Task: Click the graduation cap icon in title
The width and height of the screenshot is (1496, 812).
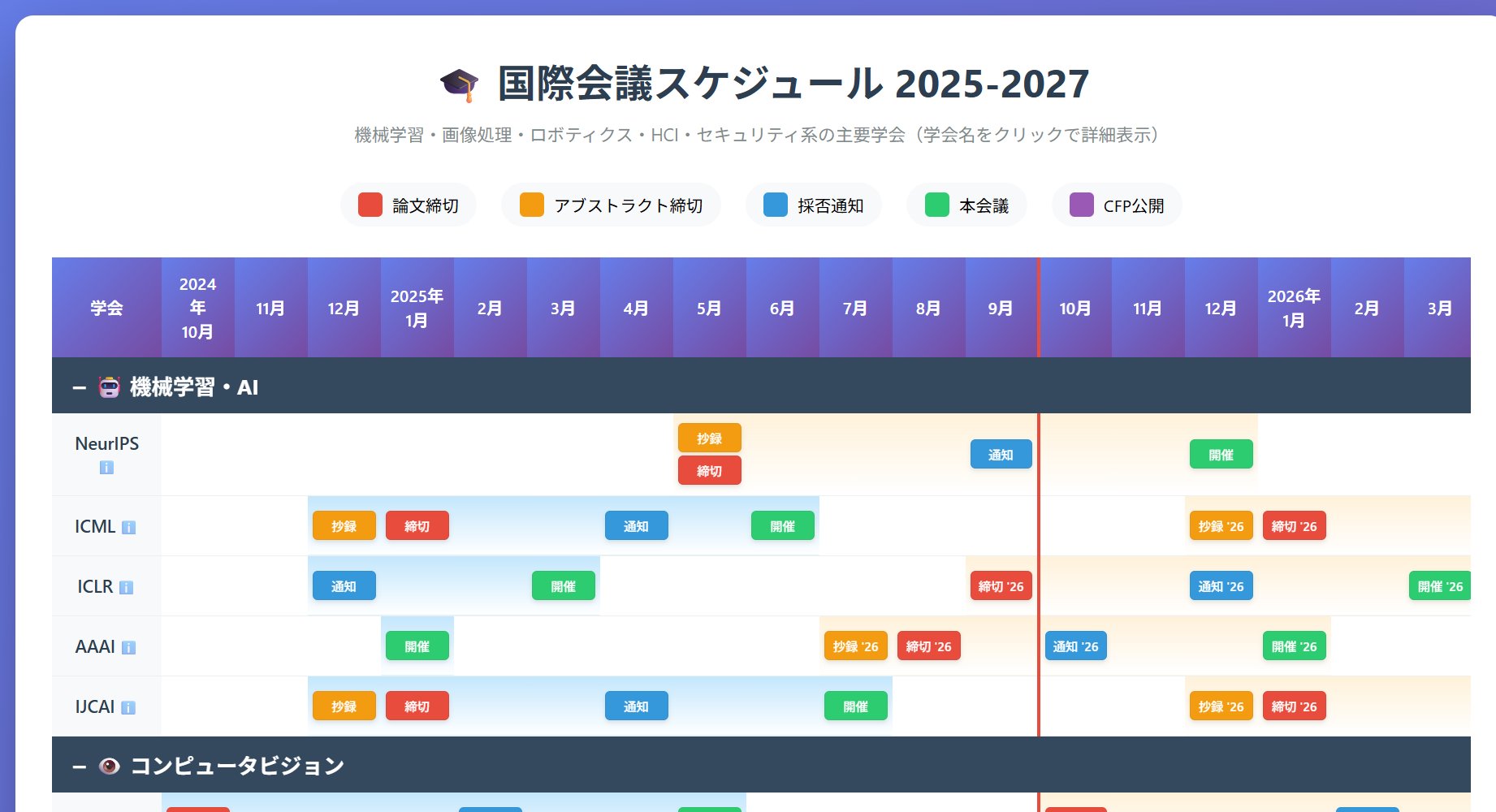Action: click(459, 84)
